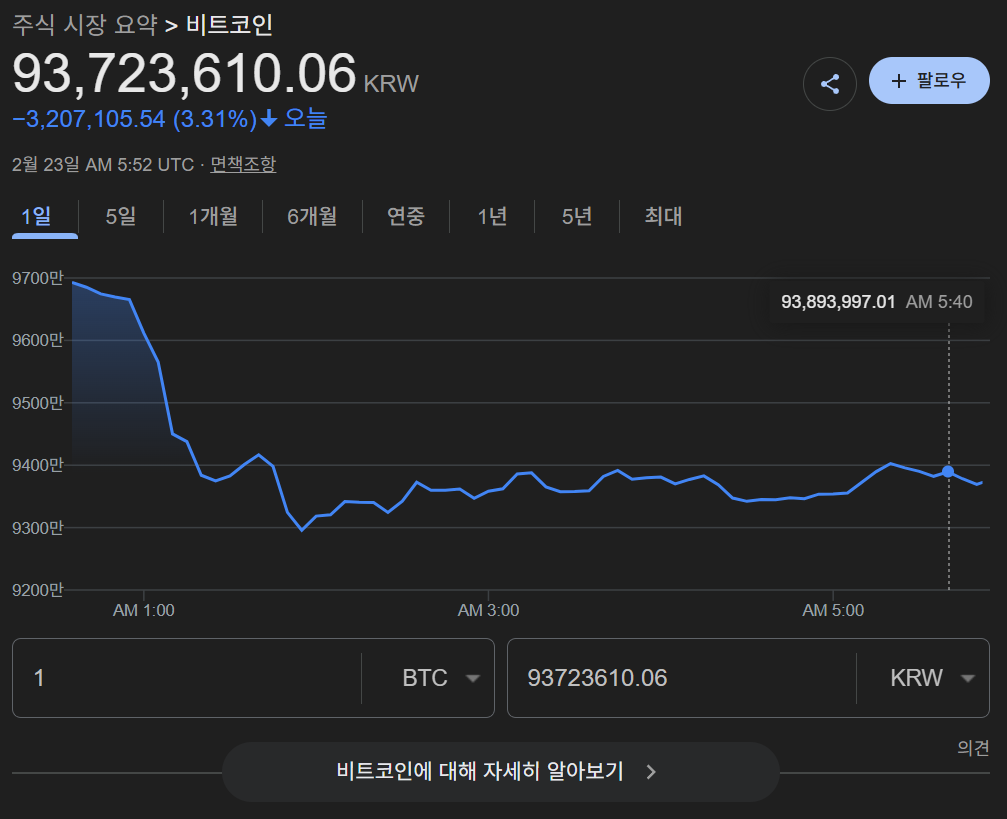Click the 비트코인 breadcrumb title
This screenshot has height=819, width=1007.
pos(229,25)
